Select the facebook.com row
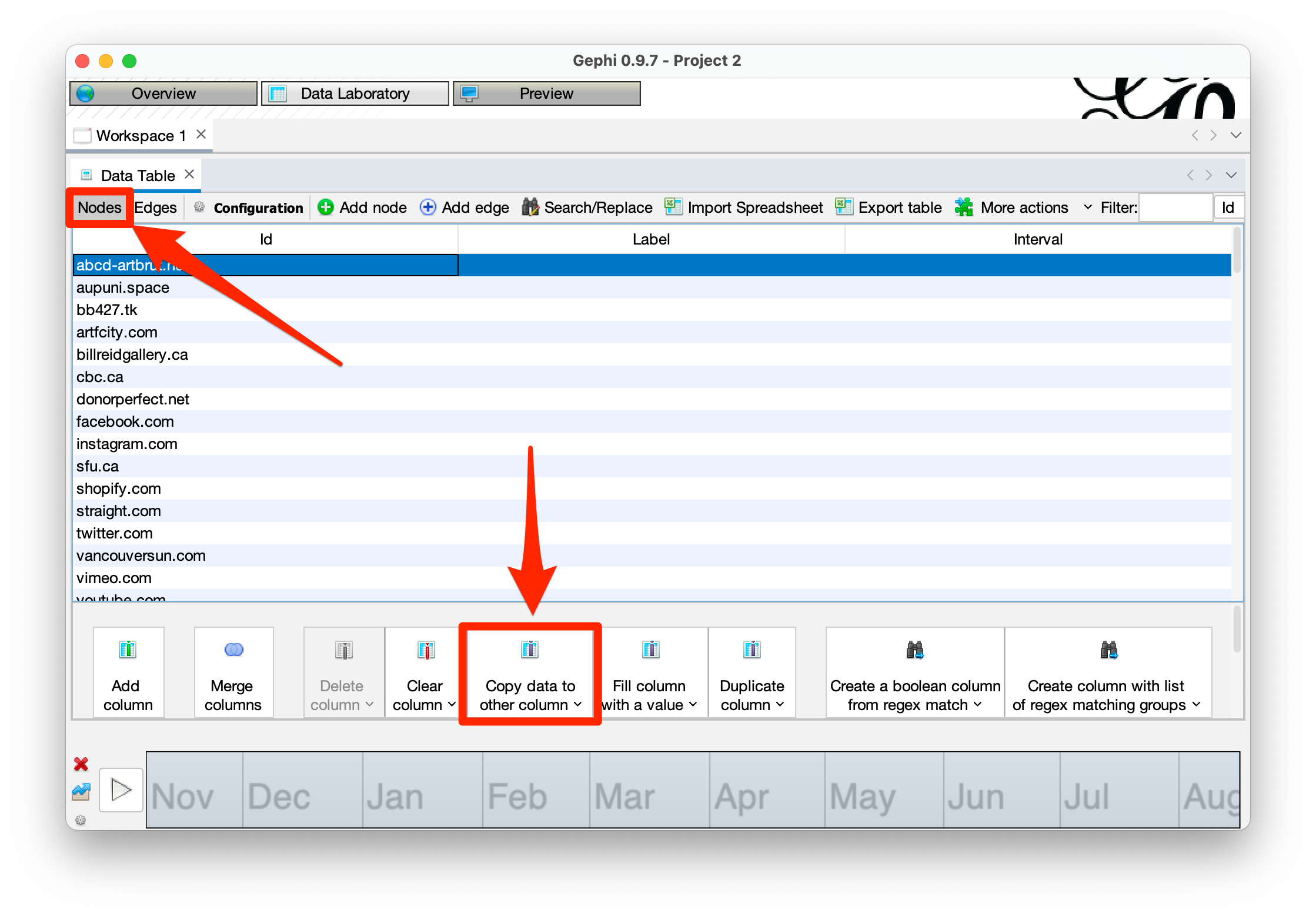The image size is (1316, 917). point(652,421)
